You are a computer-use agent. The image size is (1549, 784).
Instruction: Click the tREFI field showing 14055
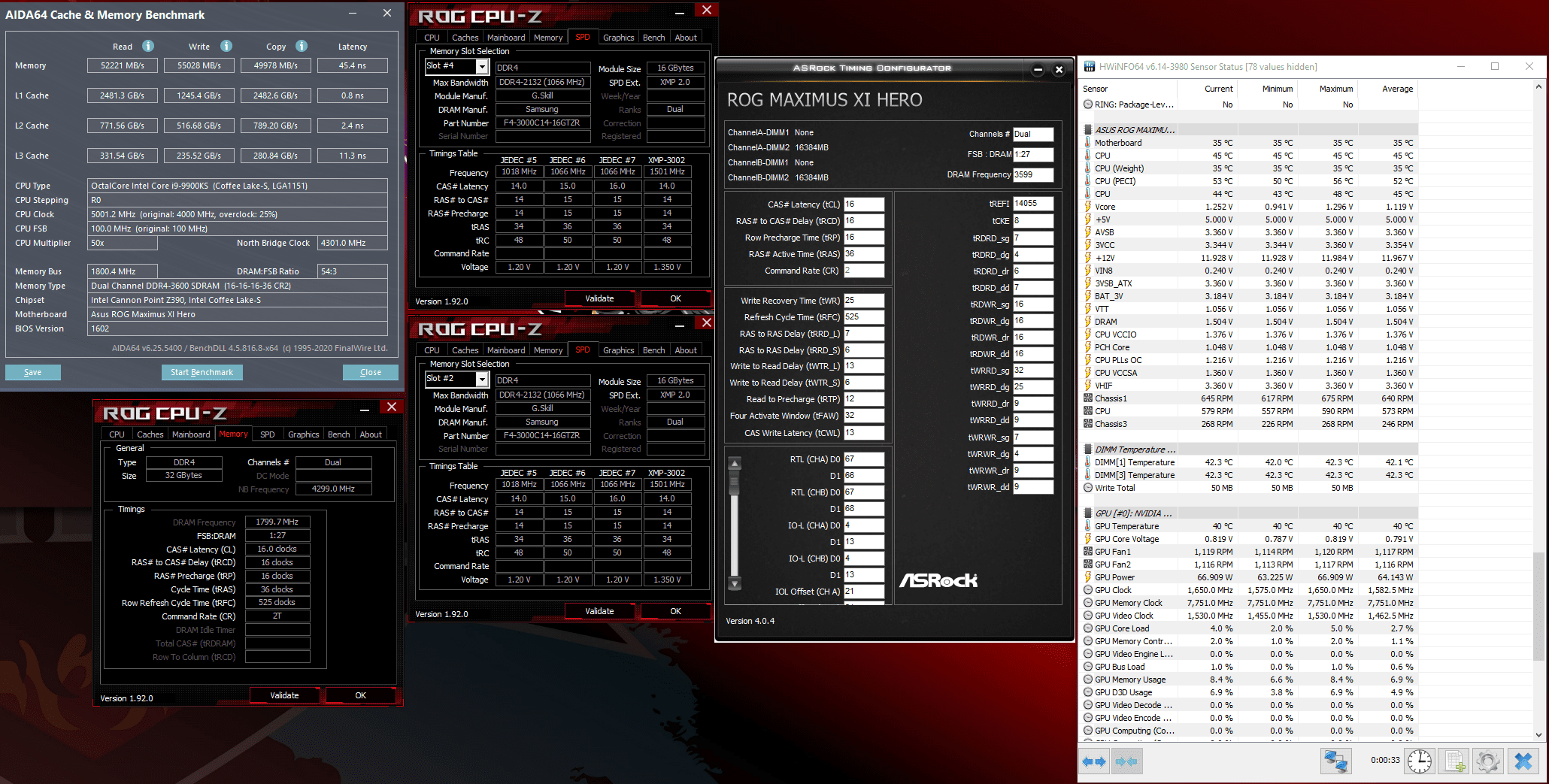point(1032,204)
